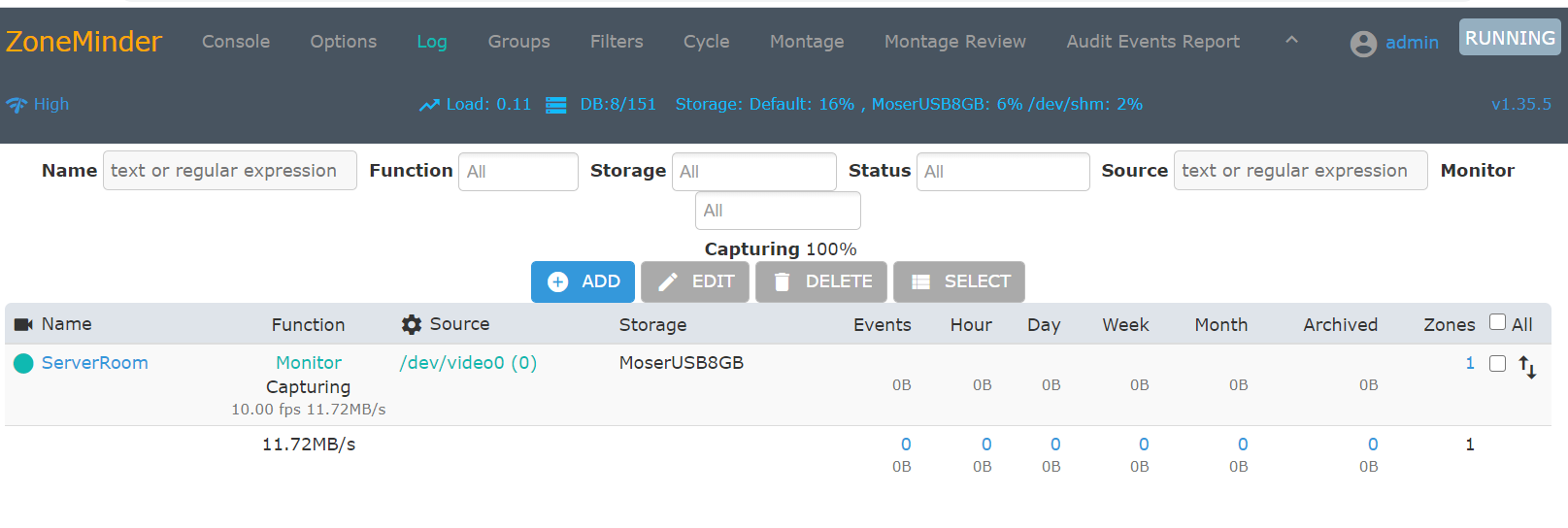Click total Events count 0 link
The image size is (1568, 528).
point(906,445)
